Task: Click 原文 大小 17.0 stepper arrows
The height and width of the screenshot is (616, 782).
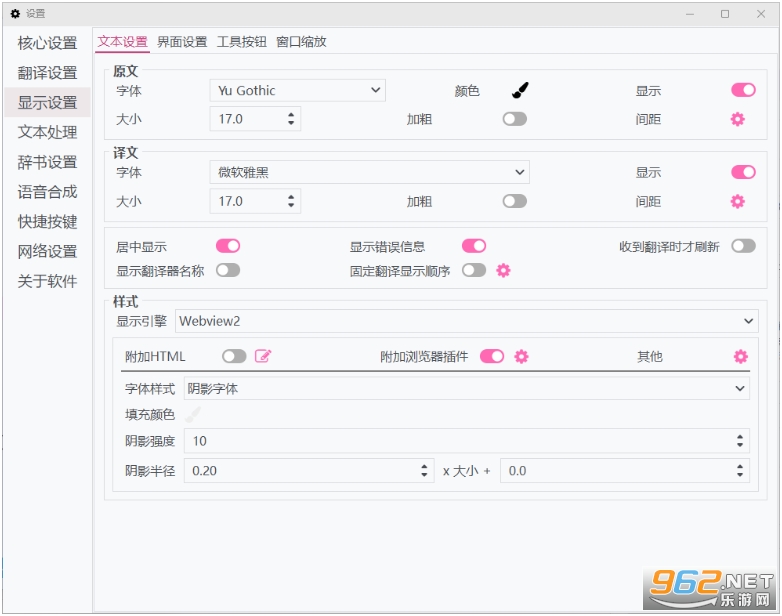Action: [291, 119]
